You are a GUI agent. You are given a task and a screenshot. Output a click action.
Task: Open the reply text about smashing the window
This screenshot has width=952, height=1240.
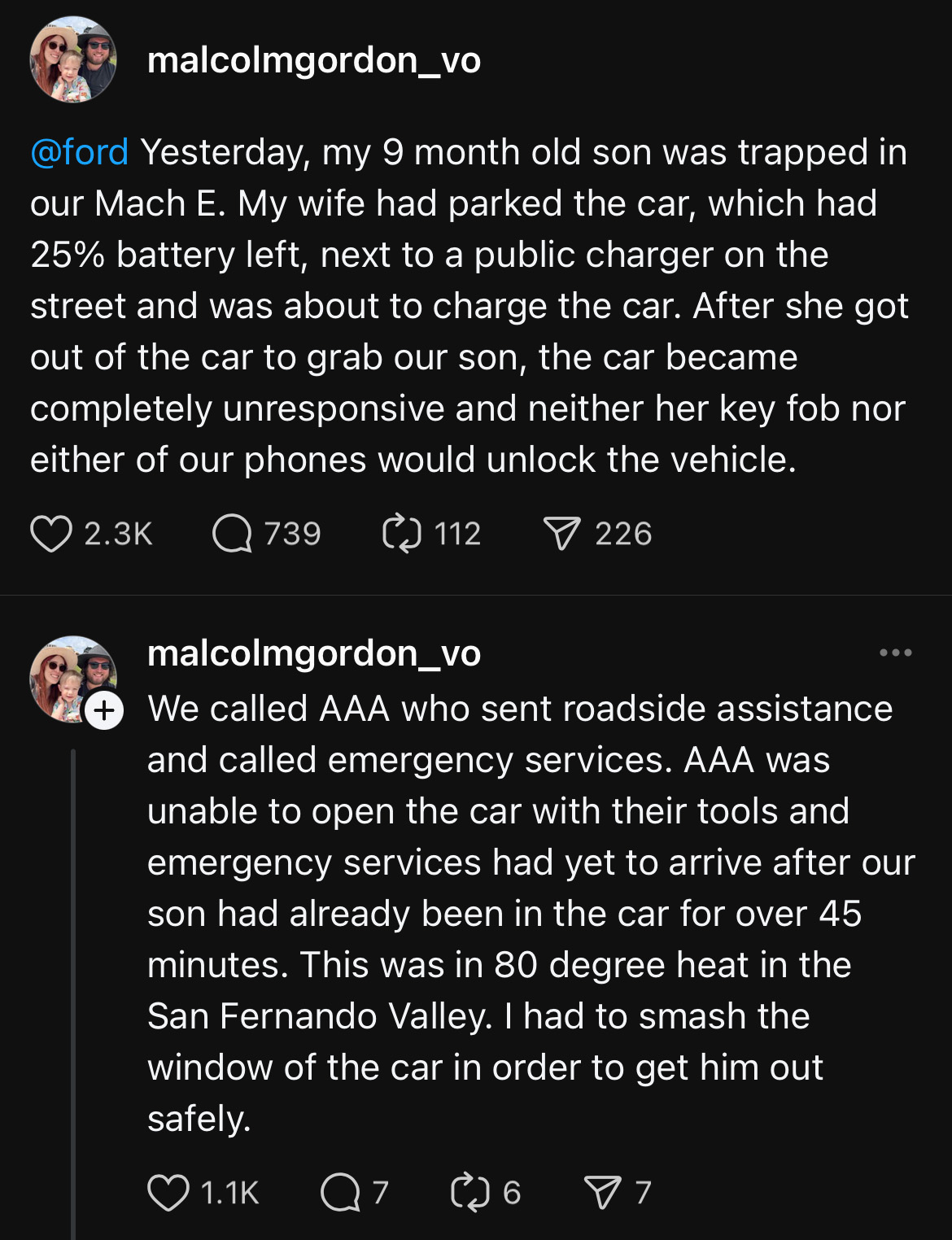pyautogui.click(x=531, y=914)
